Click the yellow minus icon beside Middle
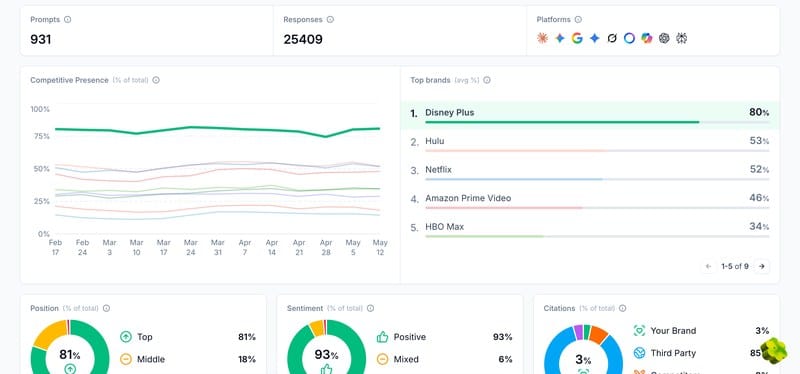800x374 pixels. pyautogui.click(x=126, y=359)
